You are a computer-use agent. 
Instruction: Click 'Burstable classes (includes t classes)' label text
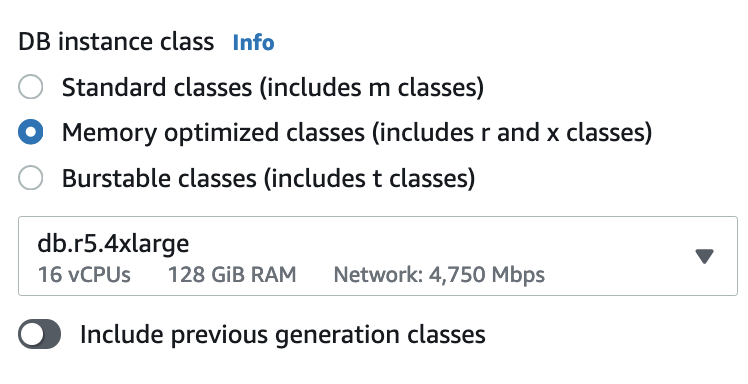269,179
